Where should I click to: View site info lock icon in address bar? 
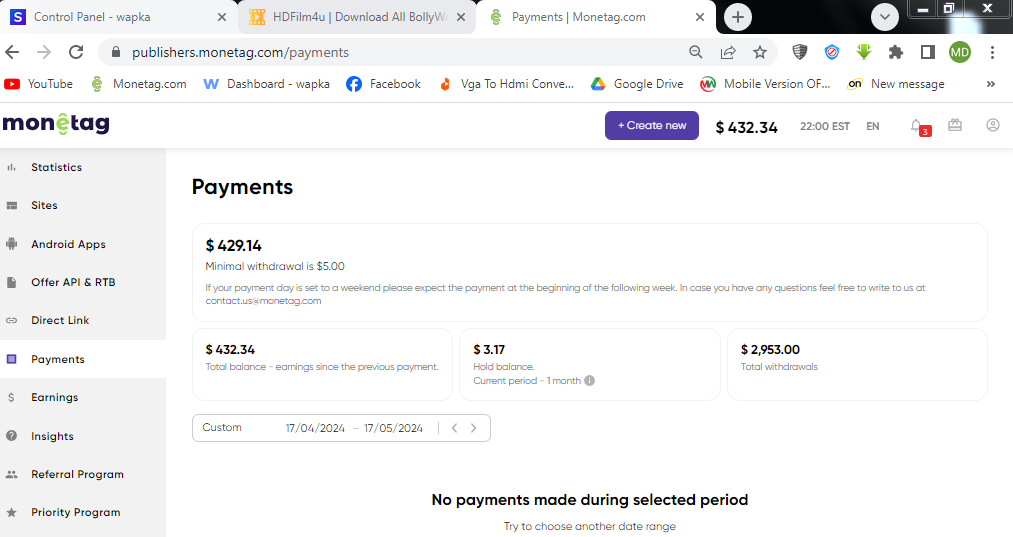click(116, 52)
